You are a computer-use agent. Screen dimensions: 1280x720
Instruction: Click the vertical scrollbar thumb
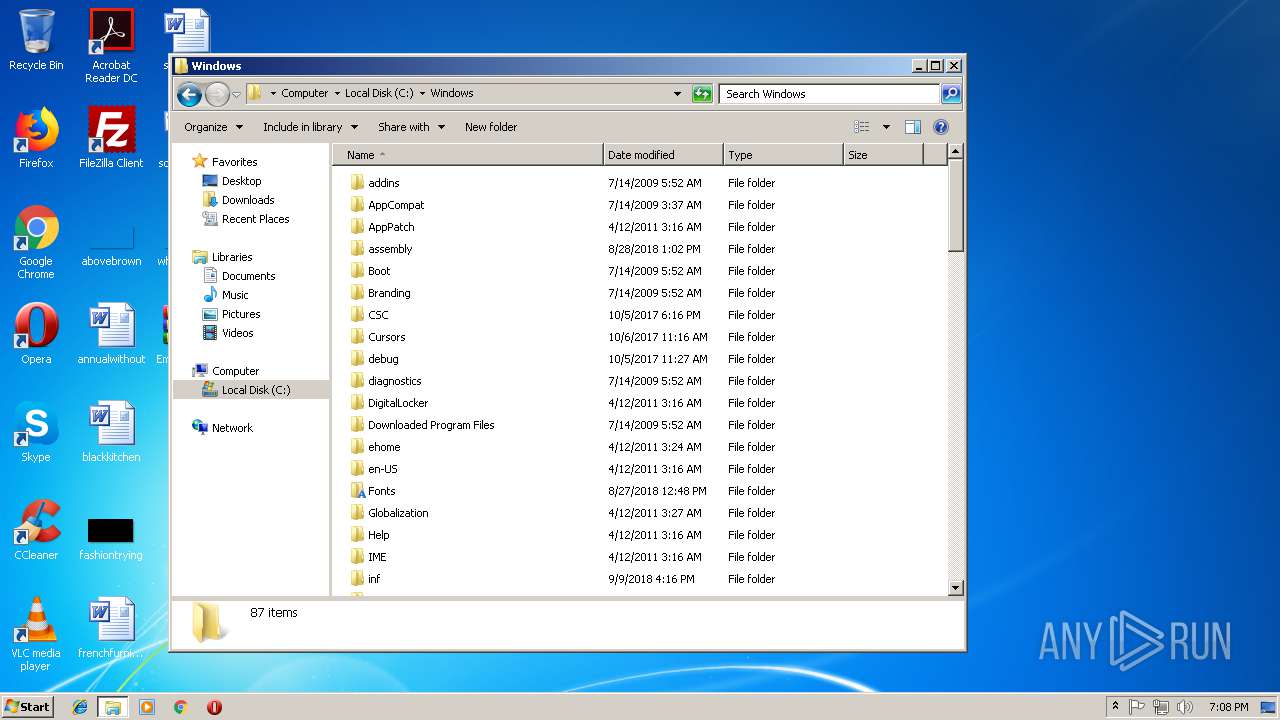pos(955,207)
